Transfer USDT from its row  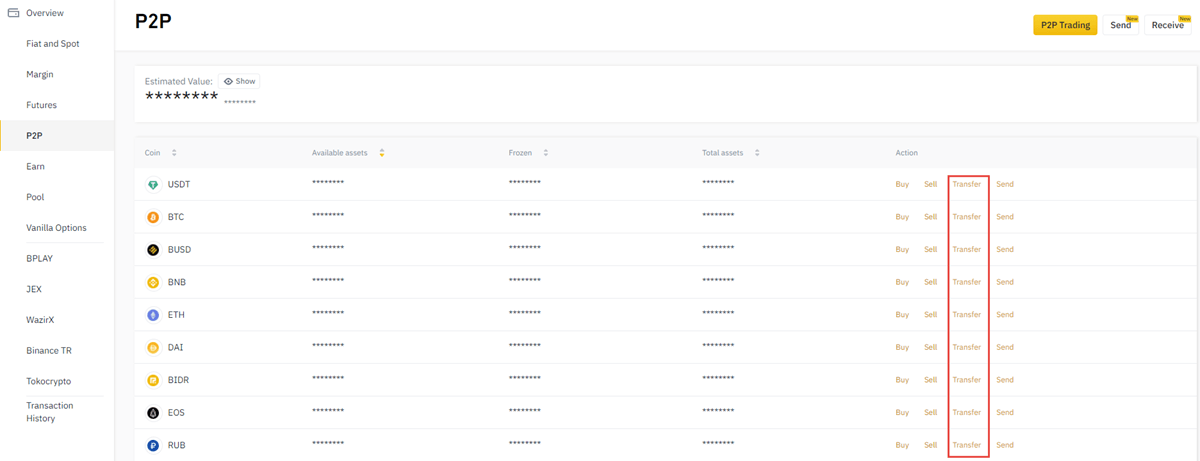tap(967, 185)
